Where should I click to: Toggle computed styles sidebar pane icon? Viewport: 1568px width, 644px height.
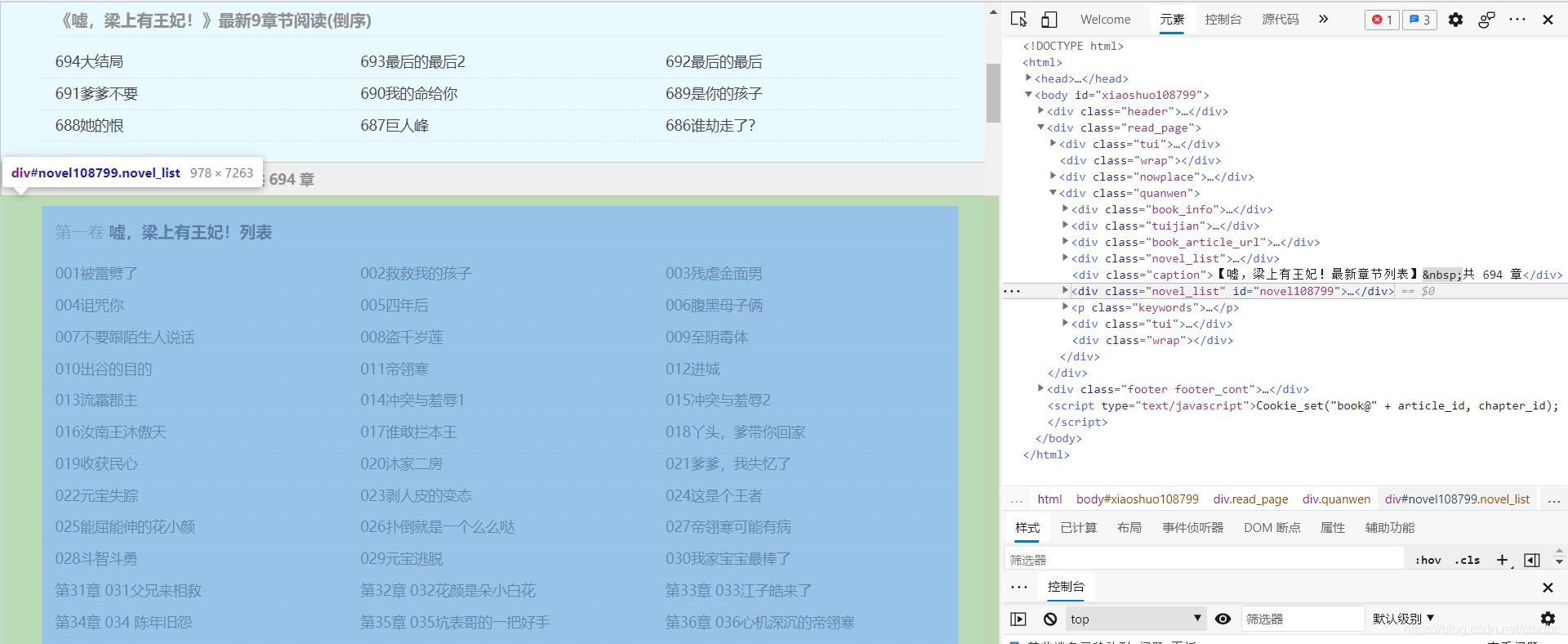1532,560
